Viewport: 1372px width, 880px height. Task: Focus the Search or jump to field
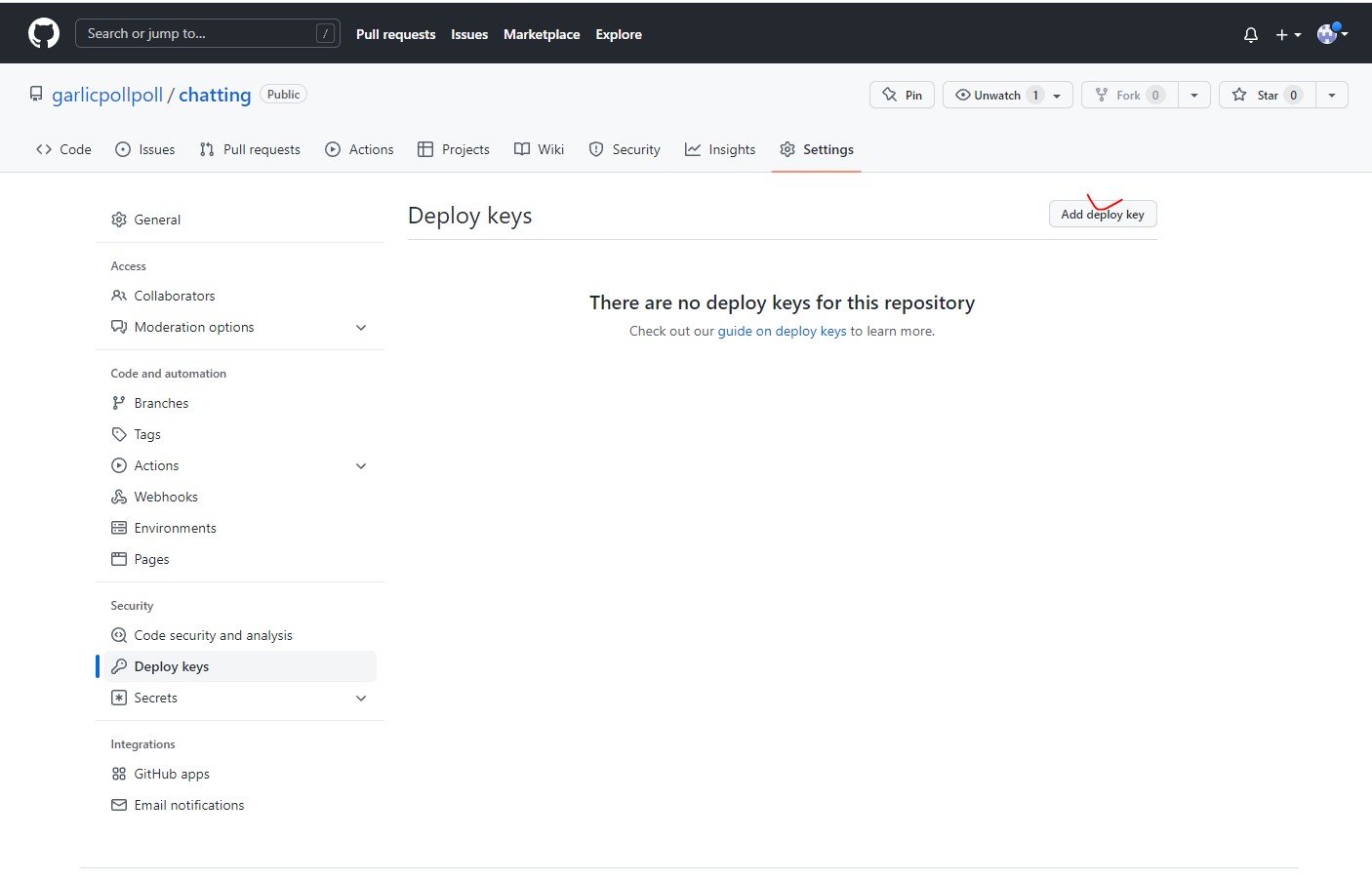tap(208, 33)
